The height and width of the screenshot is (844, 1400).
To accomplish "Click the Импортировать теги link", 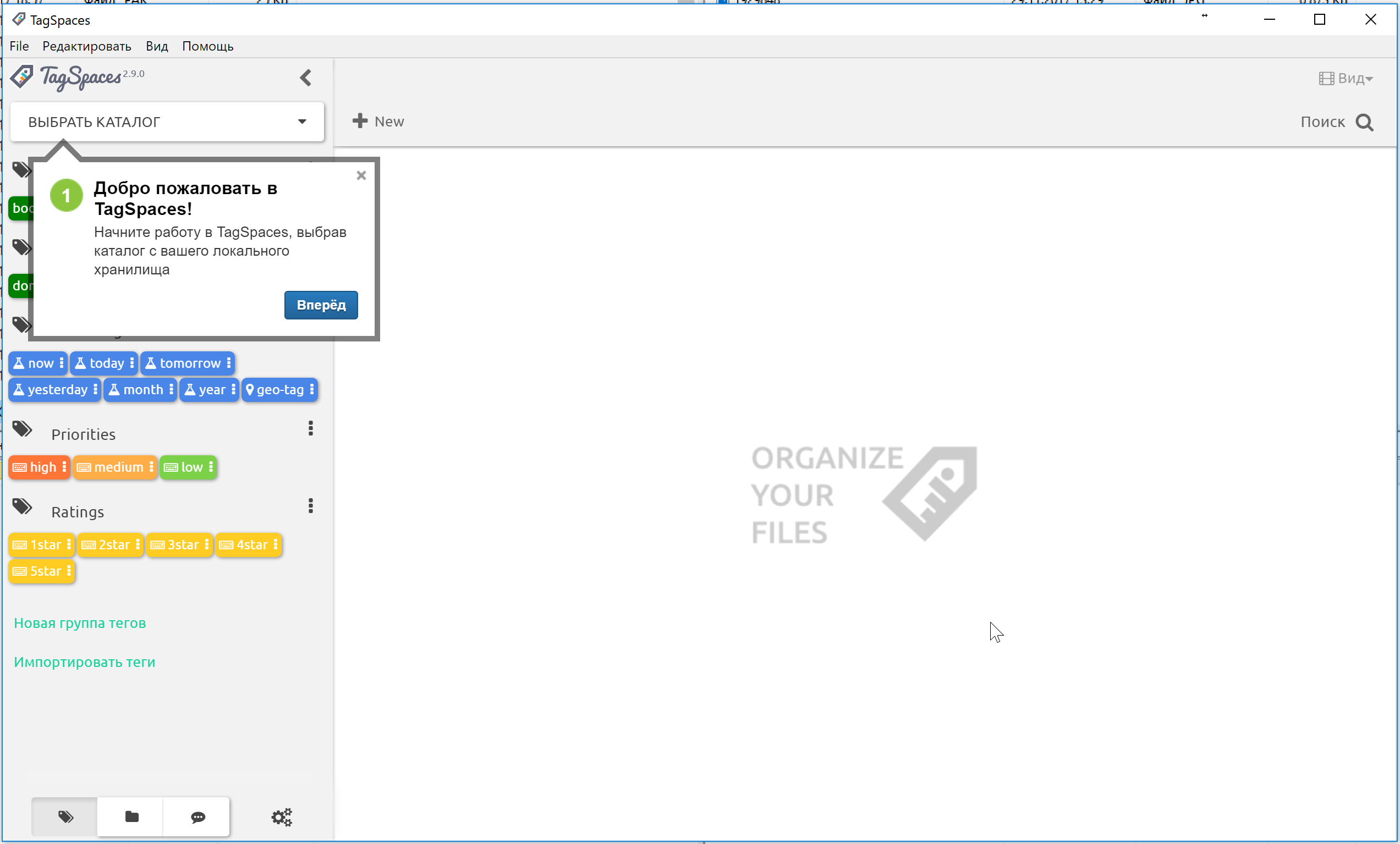I will click(85, 662).
